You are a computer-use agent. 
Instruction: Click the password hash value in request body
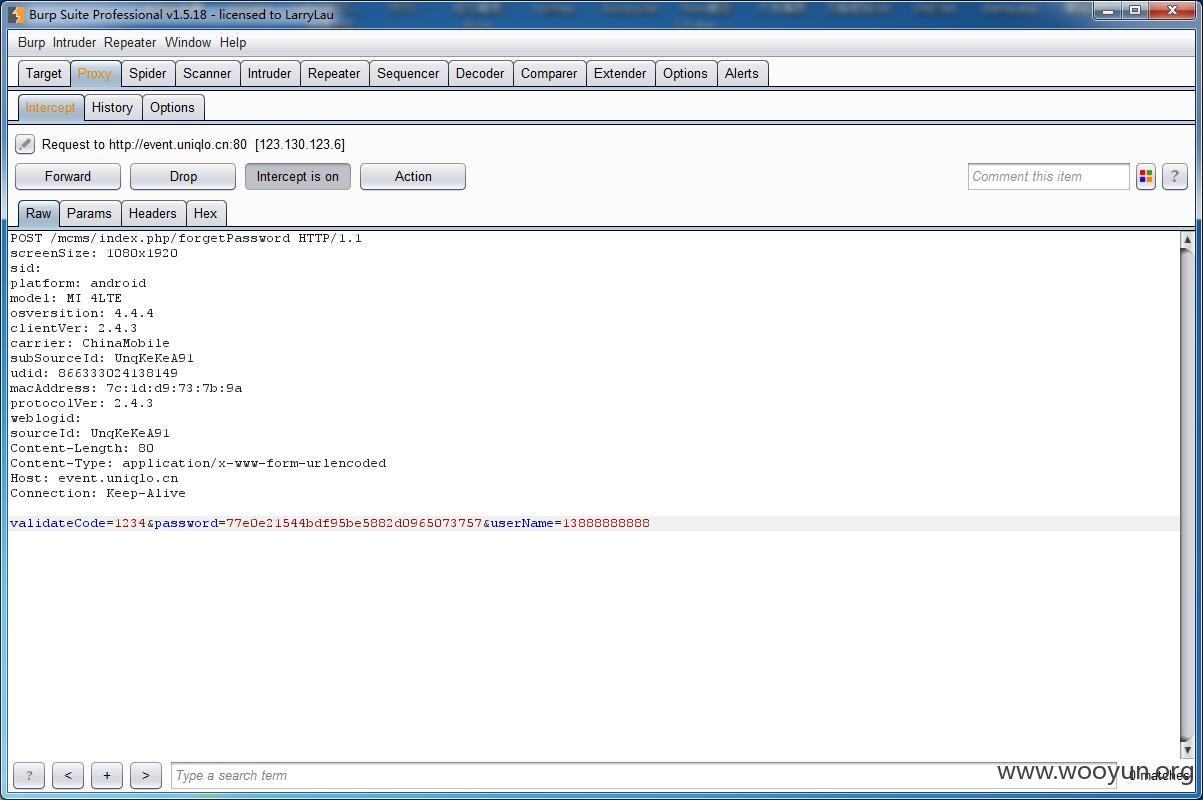[354, 523]
